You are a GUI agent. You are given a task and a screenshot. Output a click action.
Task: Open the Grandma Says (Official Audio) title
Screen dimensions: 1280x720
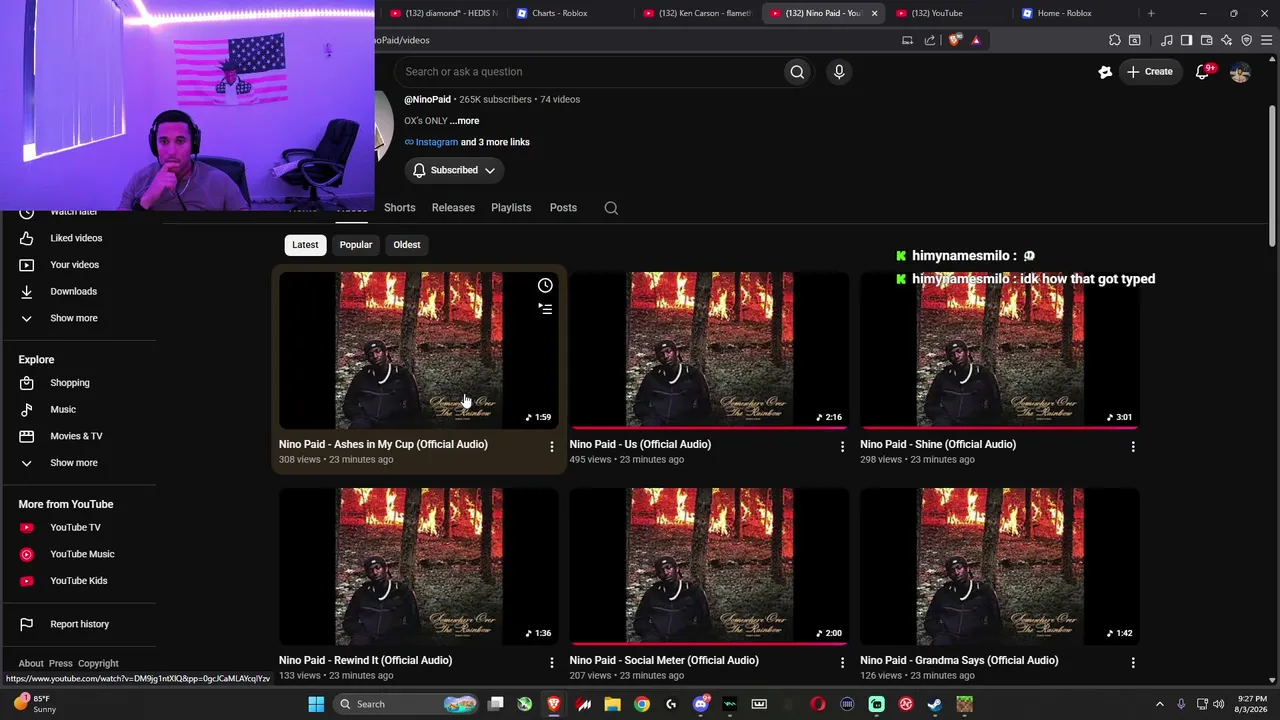coord(959,660)
